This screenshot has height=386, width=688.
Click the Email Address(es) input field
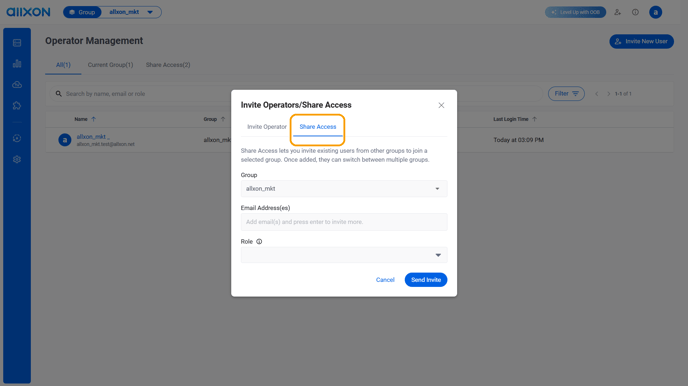344,222
